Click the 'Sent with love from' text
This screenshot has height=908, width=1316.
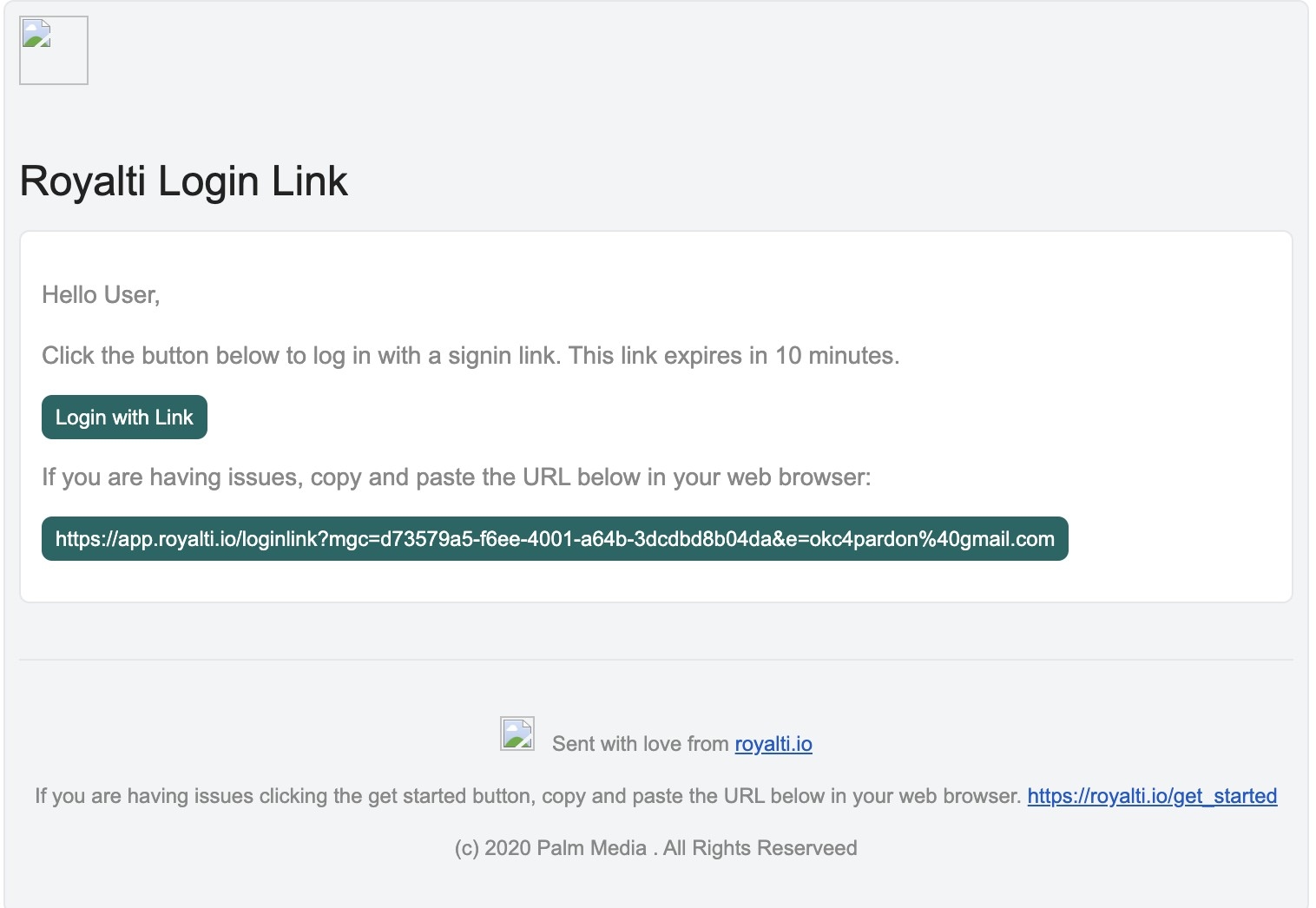(641, 744)
